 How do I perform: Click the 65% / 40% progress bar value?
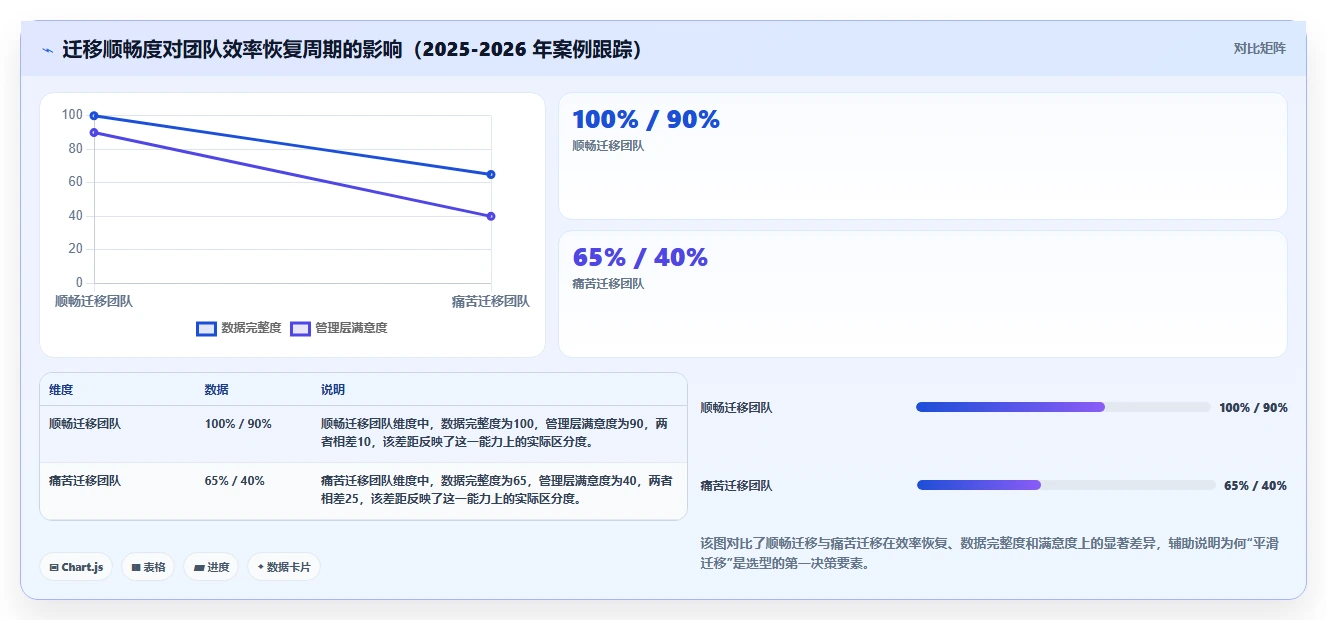pos(1255,486)
